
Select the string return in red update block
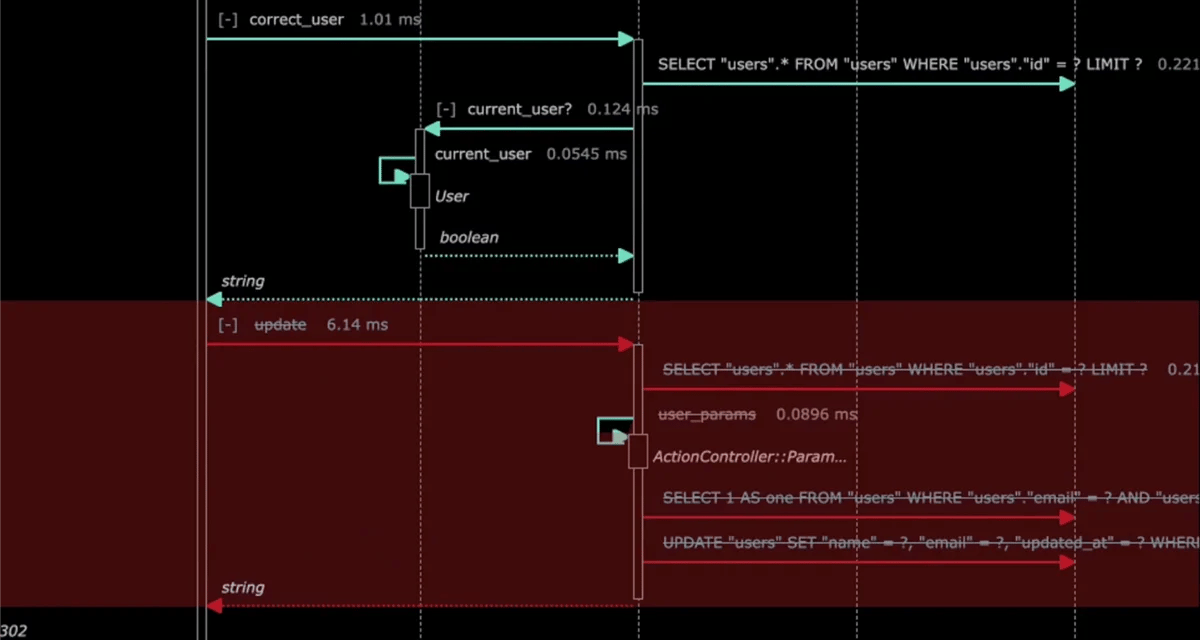coord(243,588)
